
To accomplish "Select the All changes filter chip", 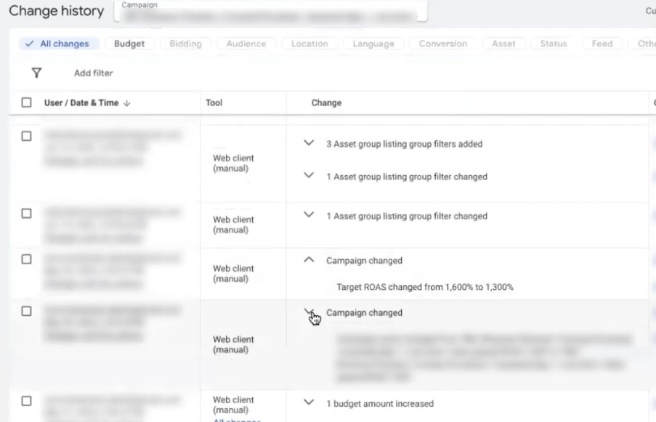I will click(x=57, y=44).
